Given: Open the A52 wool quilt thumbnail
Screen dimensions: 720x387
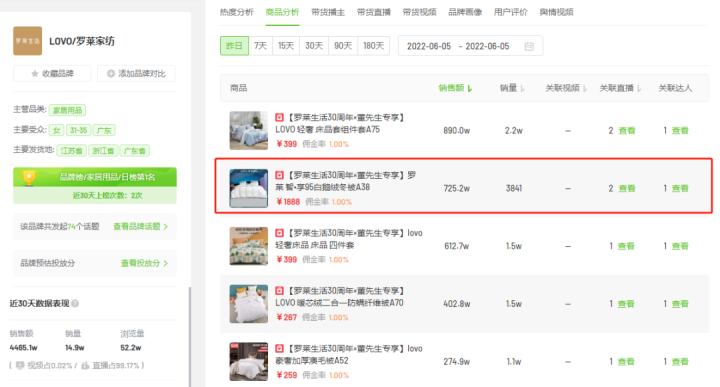Looking at the screenshot, I should (248, 362).
